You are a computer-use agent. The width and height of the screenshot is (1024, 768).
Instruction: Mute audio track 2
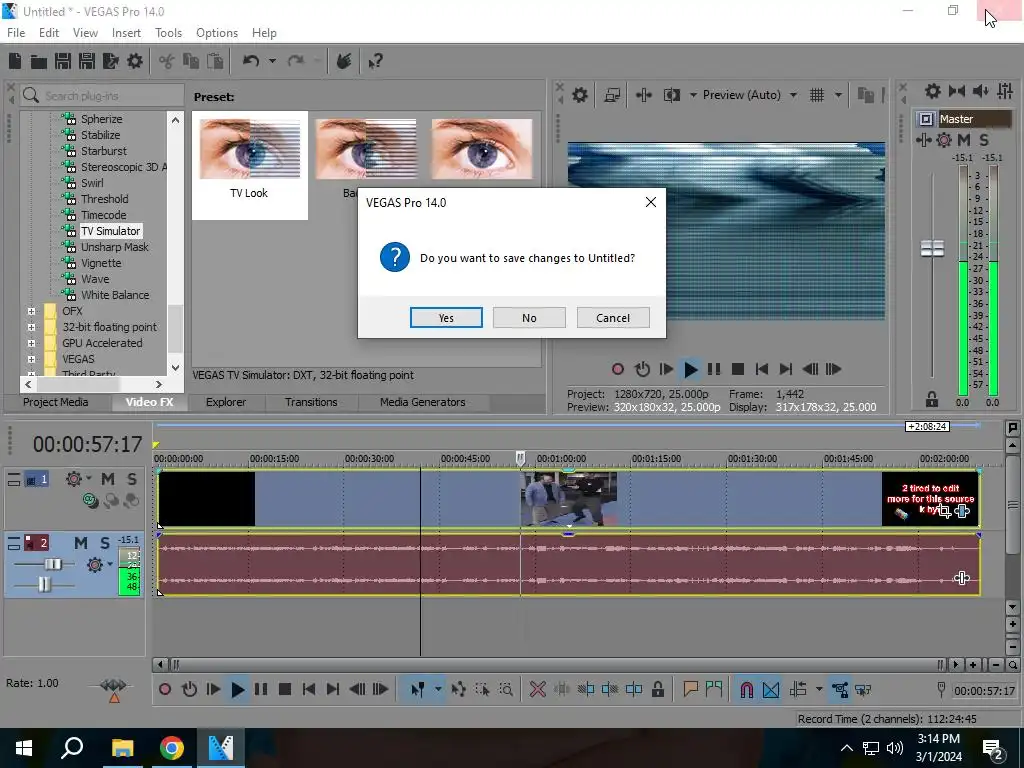pos(80,543)
